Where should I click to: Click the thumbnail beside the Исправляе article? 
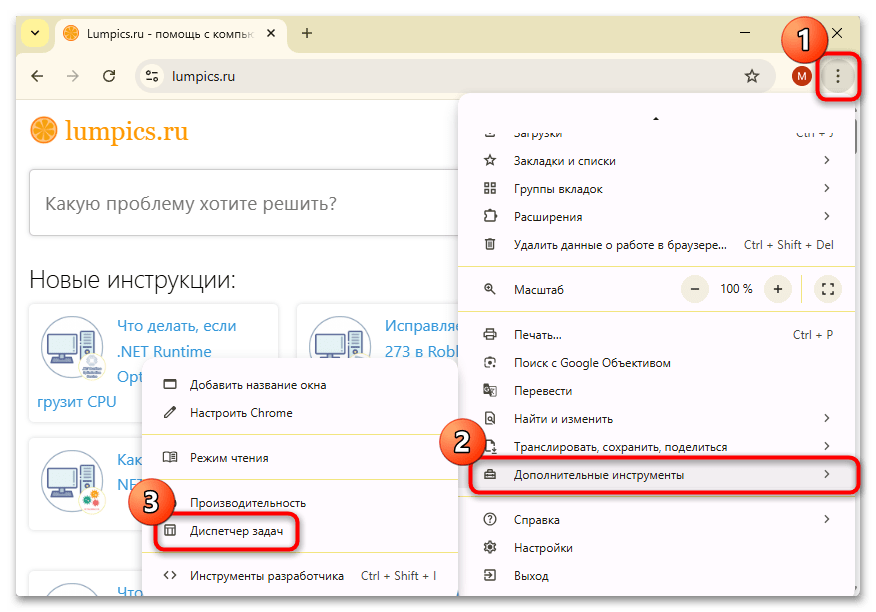[340, 338]
